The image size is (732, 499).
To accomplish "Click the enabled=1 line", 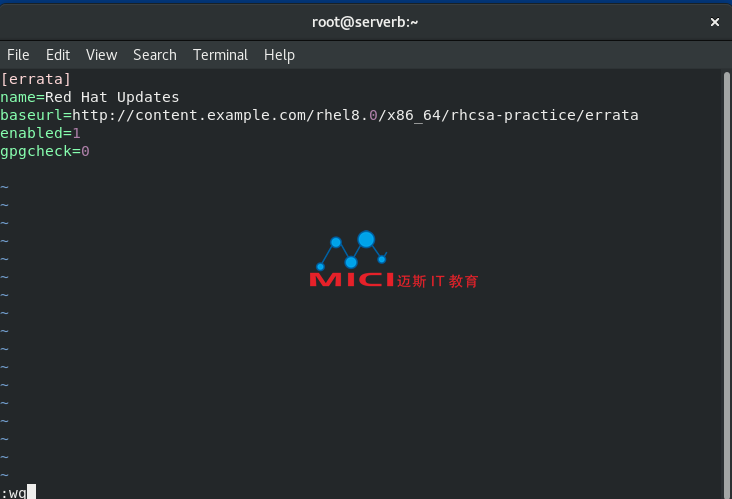I will tap(40, 133).
